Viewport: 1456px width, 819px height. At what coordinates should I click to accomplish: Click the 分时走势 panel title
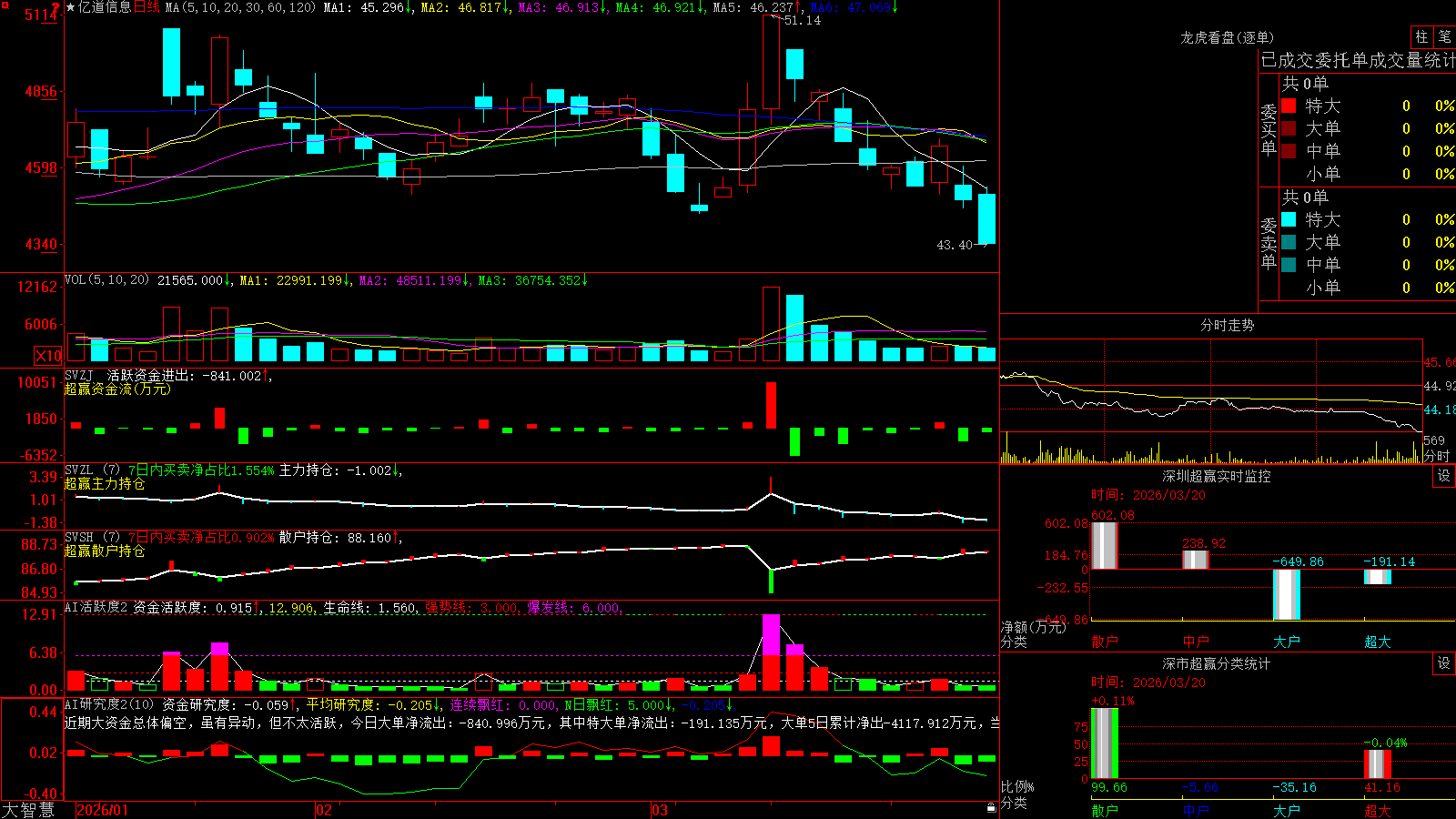click(x=1227, y=325)
